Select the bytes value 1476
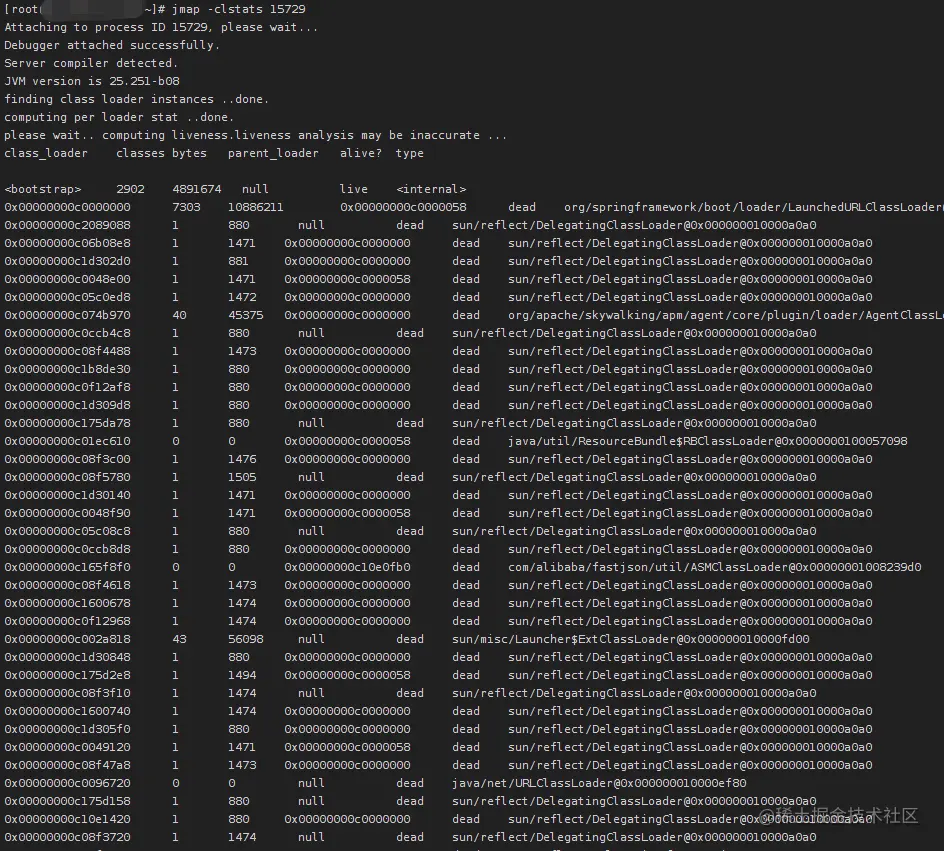 242,459
